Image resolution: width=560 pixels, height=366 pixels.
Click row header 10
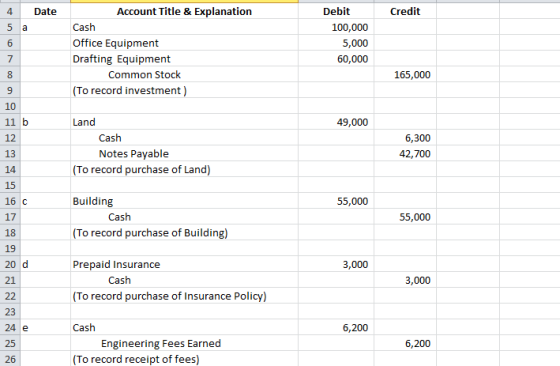pos(10,106)
